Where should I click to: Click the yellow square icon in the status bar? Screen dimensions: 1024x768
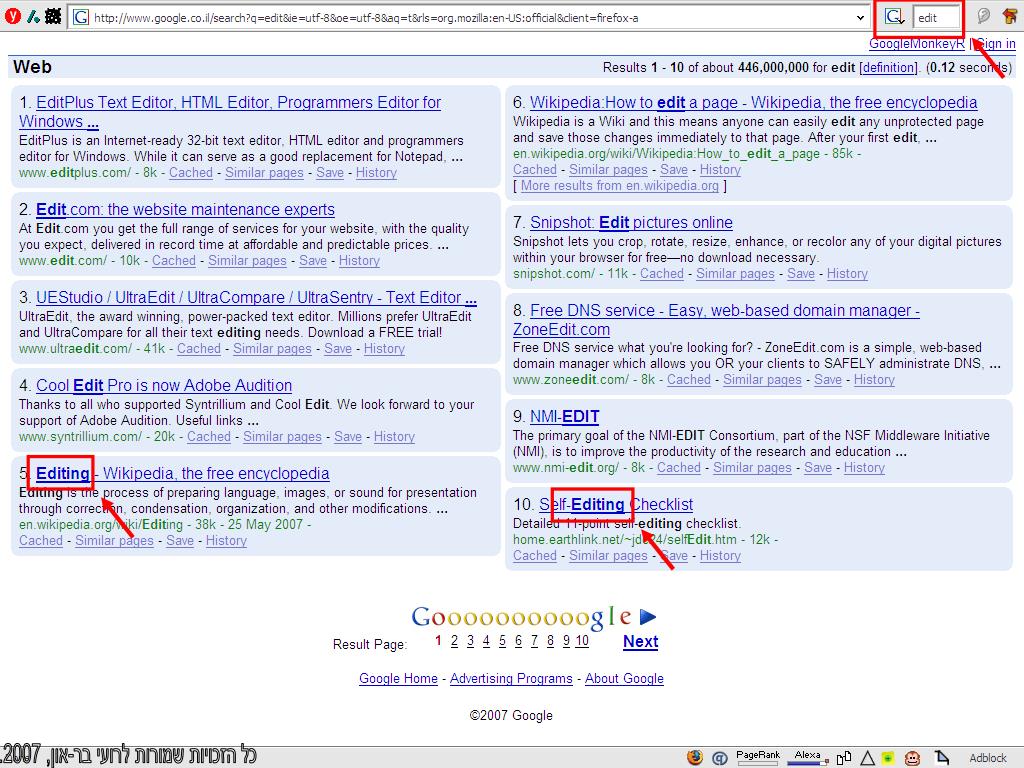(888, 758)
